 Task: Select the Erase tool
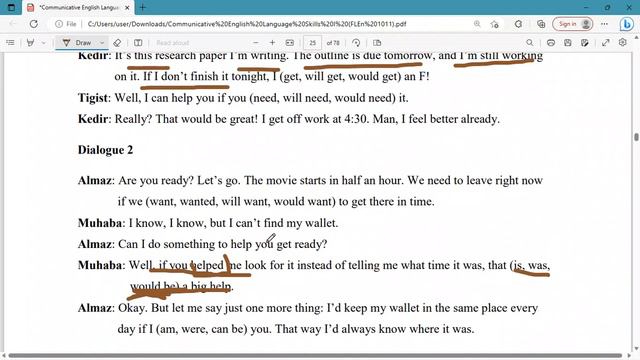[x=117, y=42]
